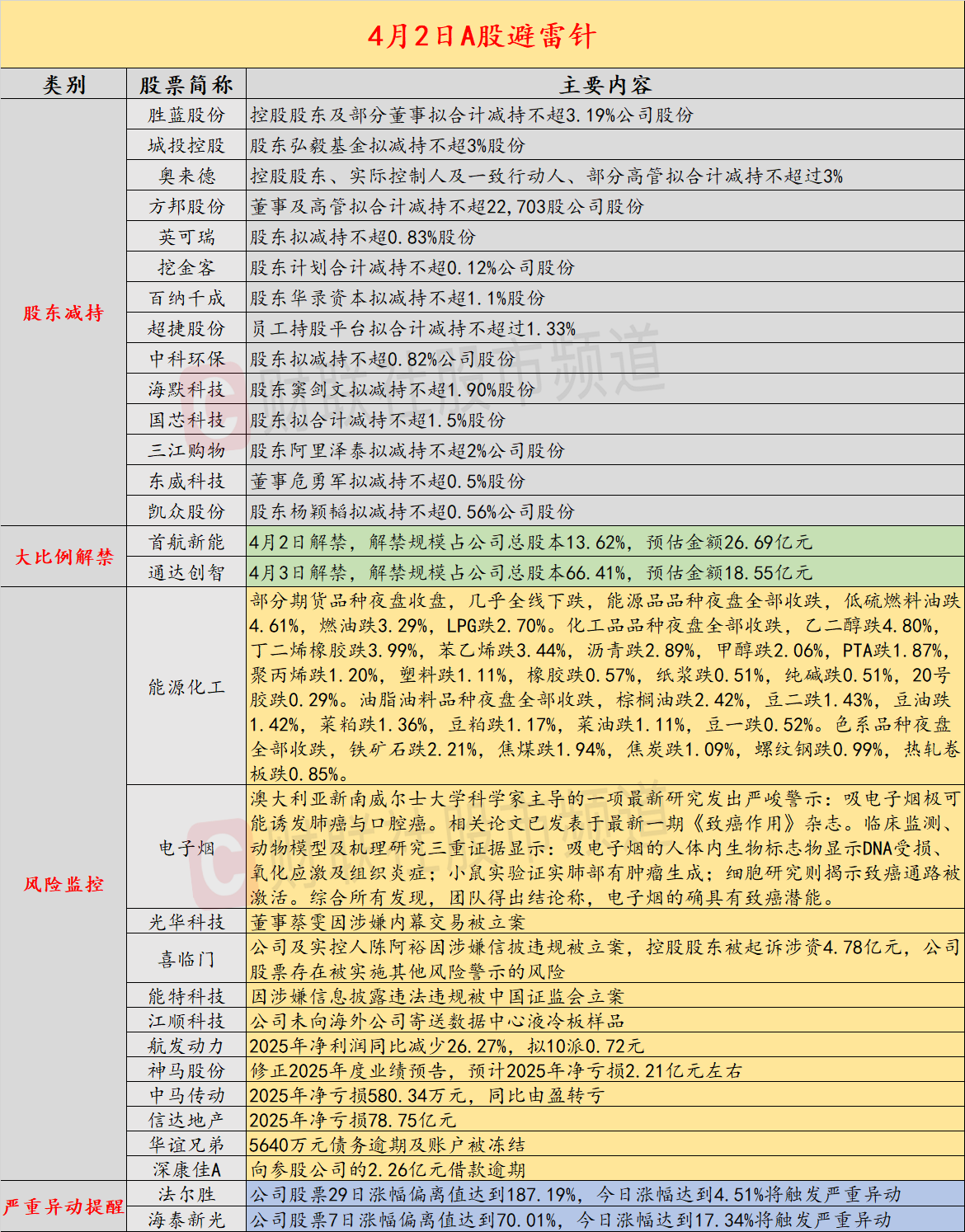Click the 股票简称 column header

pyautogui.click(x=186, y=85)
